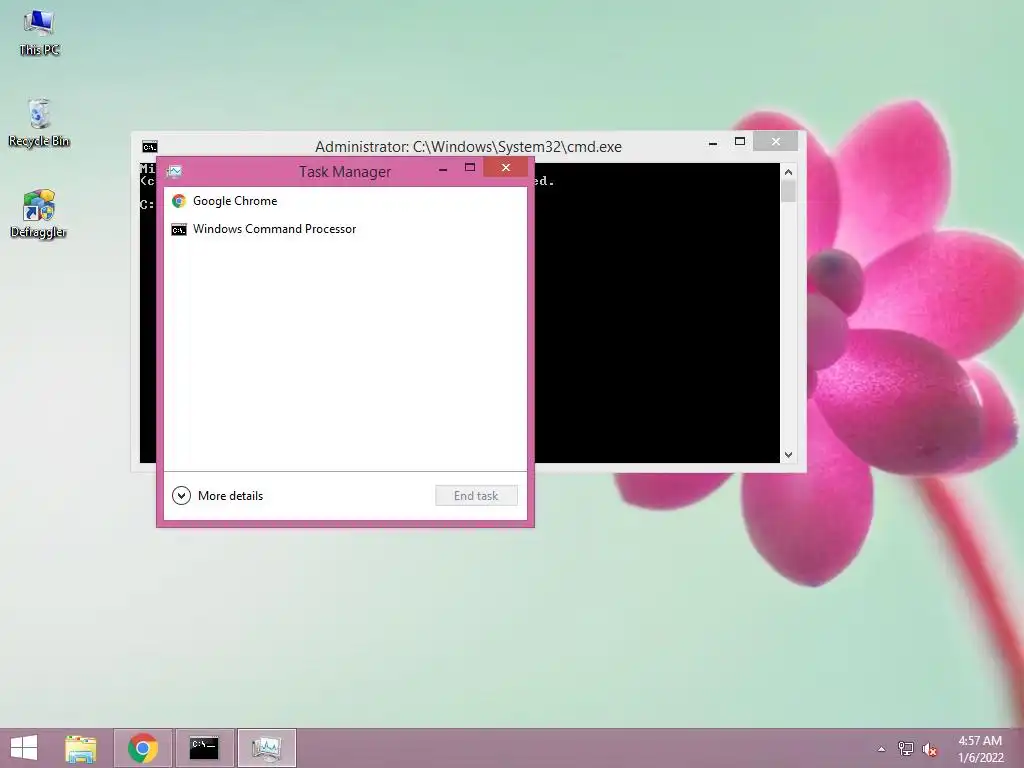Open the network icon in system tray
This screenshot has width=1024, height=768.
click(x=906, y=748)
